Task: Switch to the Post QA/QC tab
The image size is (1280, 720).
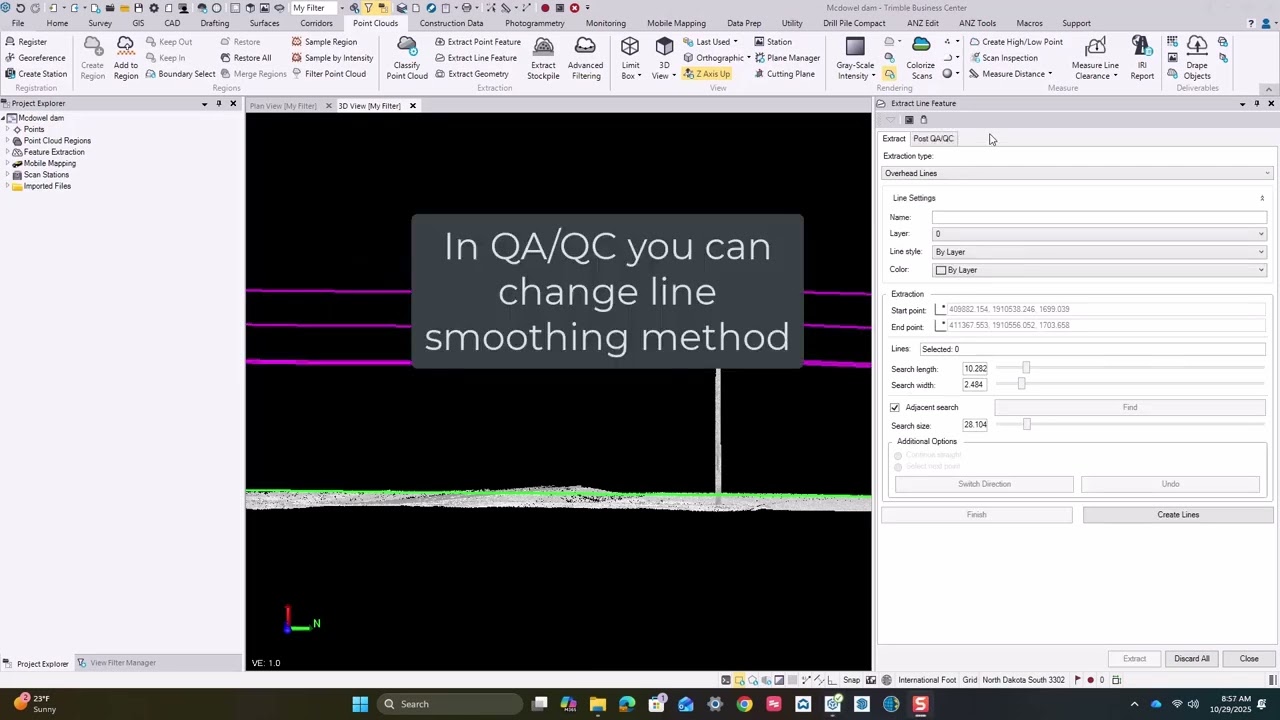Action: [933, 139]
